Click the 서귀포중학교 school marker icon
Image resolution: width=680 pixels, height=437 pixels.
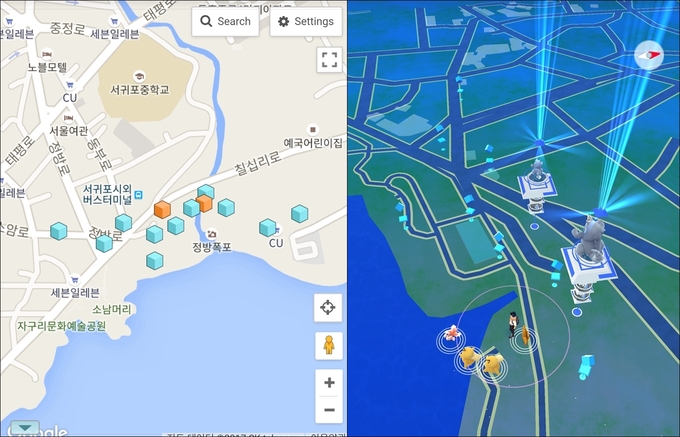tap(139, 77)
